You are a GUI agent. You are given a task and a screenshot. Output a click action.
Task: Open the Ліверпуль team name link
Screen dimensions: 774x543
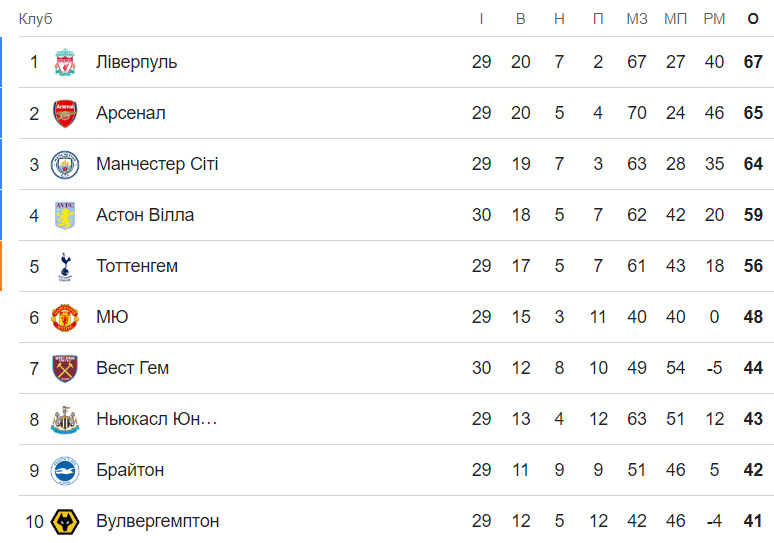(x=136, y=62)
